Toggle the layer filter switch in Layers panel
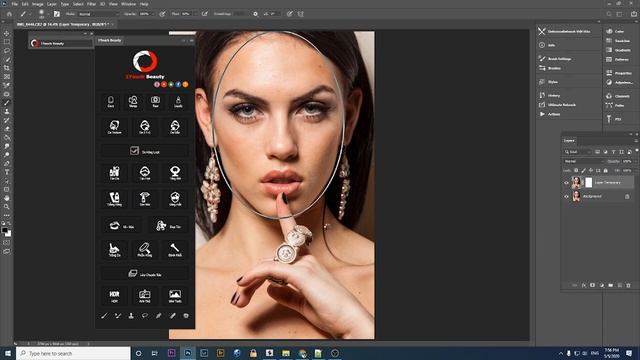Screen dimensions: 640x360 click(x=637, y=151)
